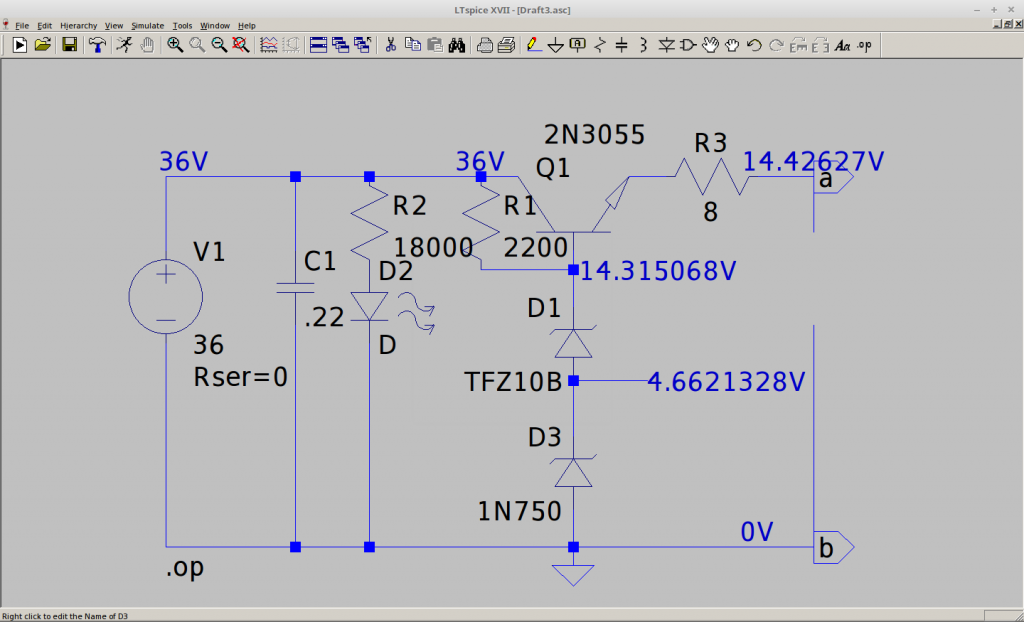Open the SPICE directive .op tool

(865, 45)
